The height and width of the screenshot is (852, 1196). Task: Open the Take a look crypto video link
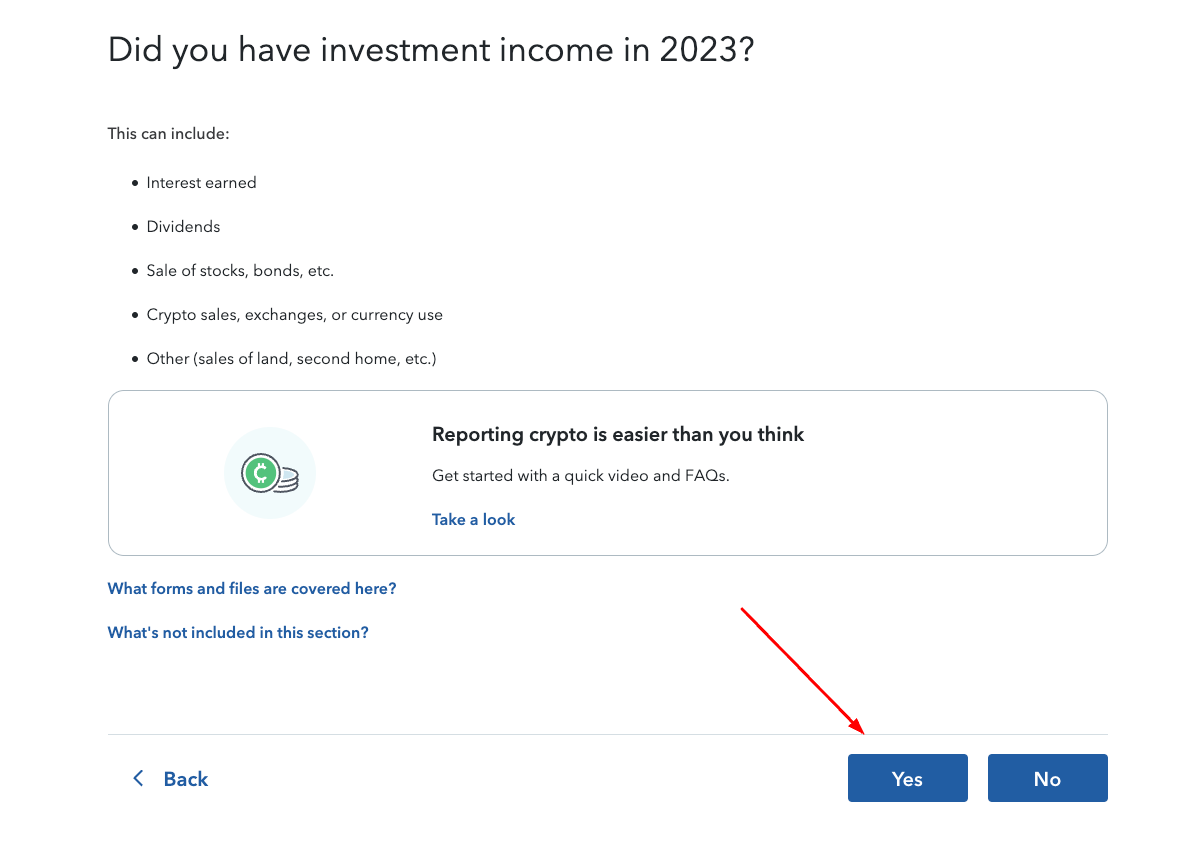pos(473,519)
